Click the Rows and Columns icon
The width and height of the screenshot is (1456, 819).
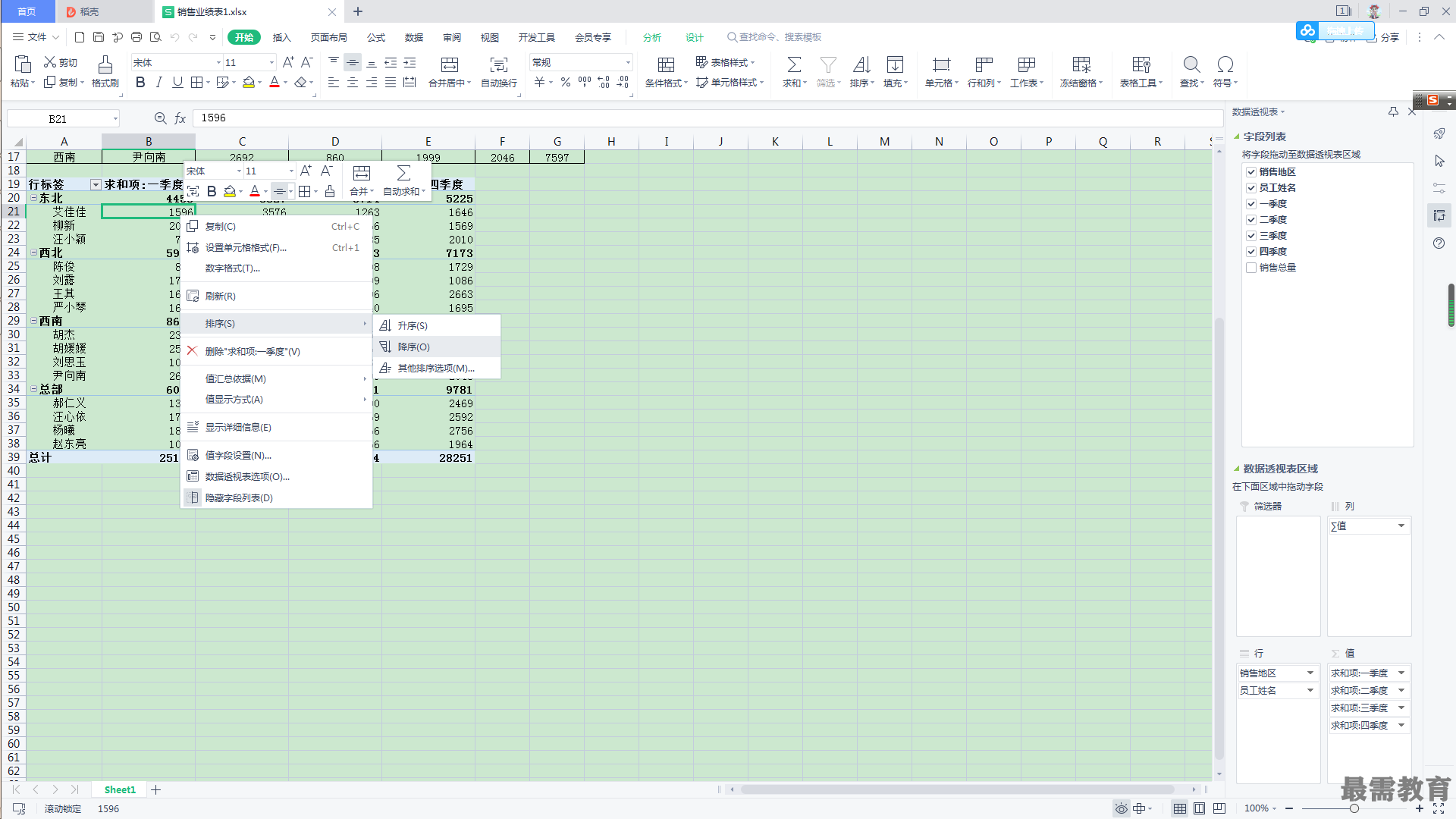pos(984,64)
